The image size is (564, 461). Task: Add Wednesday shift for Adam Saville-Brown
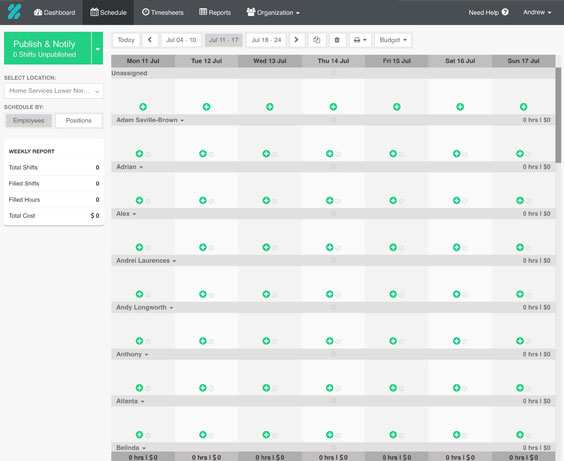(x=266, y=154)
